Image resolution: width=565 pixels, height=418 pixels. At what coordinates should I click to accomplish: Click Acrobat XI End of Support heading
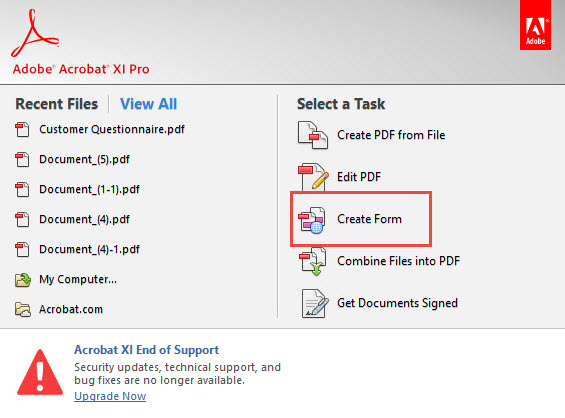(146, 350)
